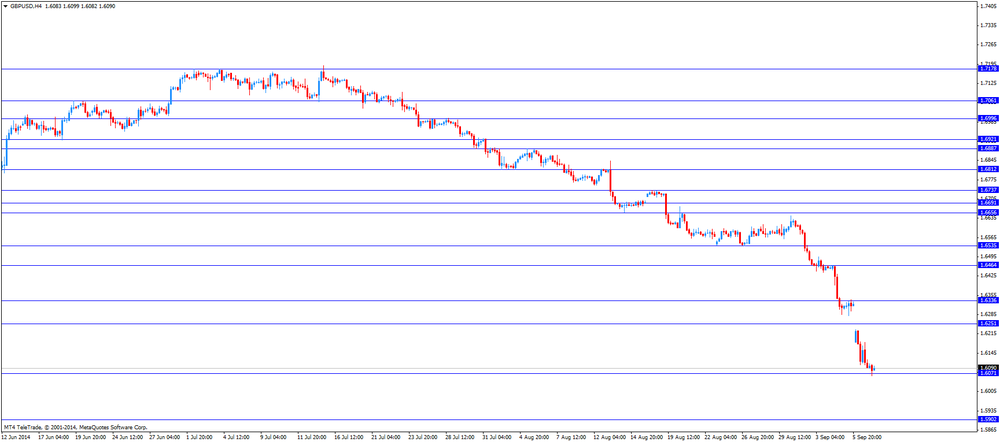Click the 1.7125 price scale value

click(989, 84)
